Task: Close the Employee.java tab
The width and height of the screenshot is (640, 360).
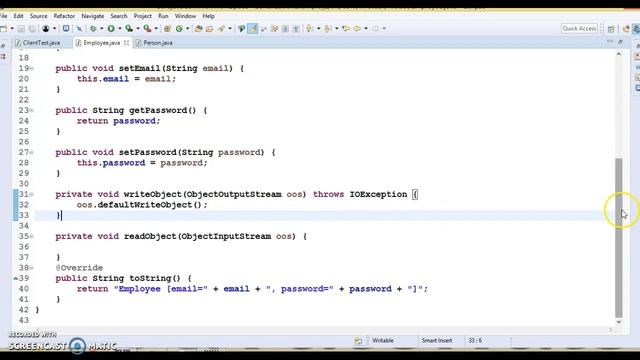Action: pos(126,42)
